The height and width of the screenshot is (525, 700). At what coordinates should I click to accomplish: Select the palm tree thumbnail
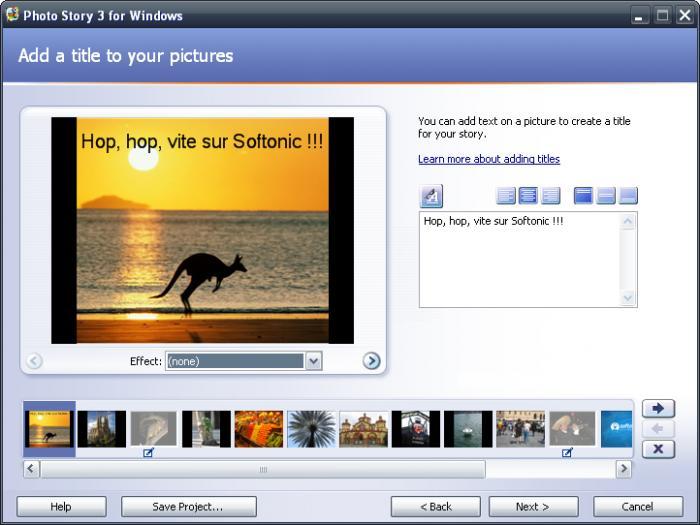pos(311,429)
